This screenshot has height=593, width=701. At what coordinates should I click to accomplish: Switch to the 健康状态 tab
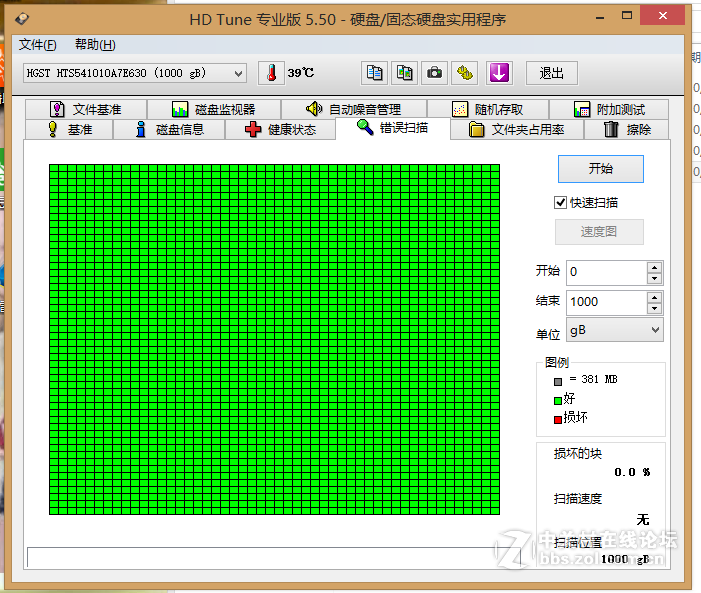point(280,130)
